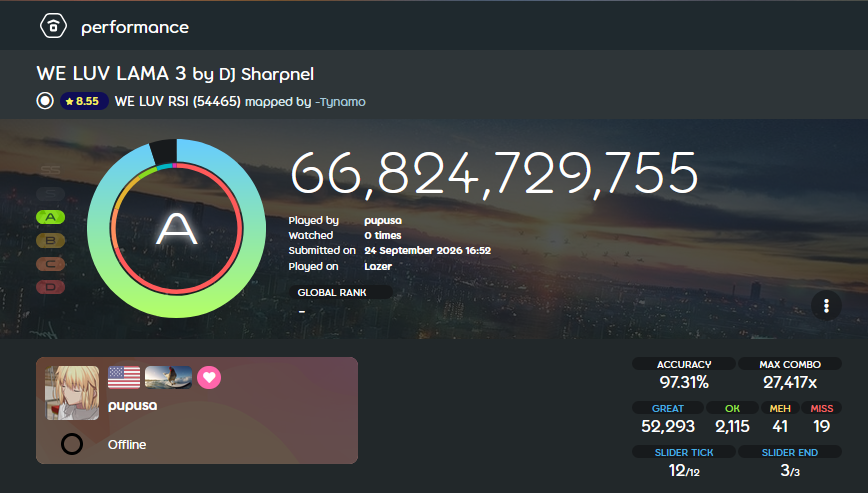Click the large A grade accuracy ring
This screenshot has height=493, width=868.
click(177, 228)
